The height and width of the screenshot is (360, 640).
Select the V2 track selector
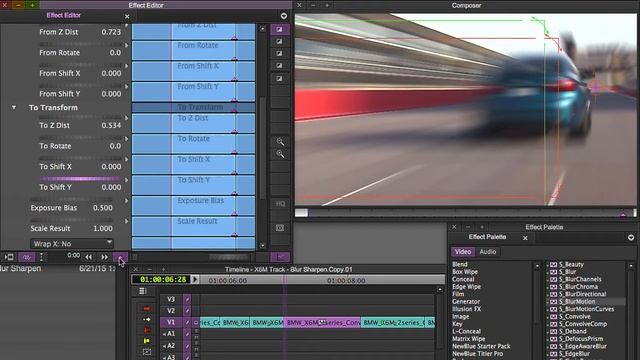[x=171, y=311]
